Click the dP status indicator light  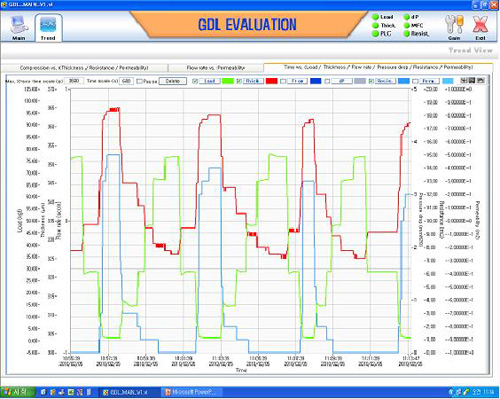click(406, 17)
